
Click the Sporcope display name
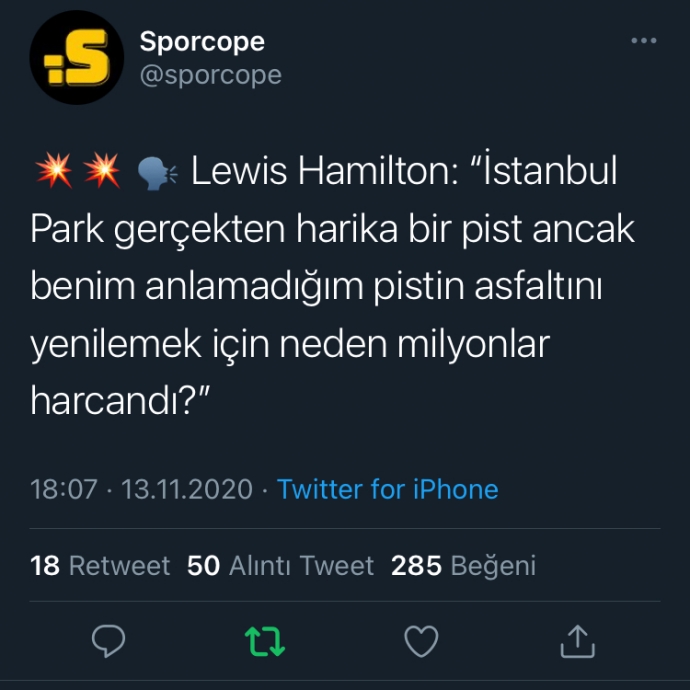click(x=202, y=42)
